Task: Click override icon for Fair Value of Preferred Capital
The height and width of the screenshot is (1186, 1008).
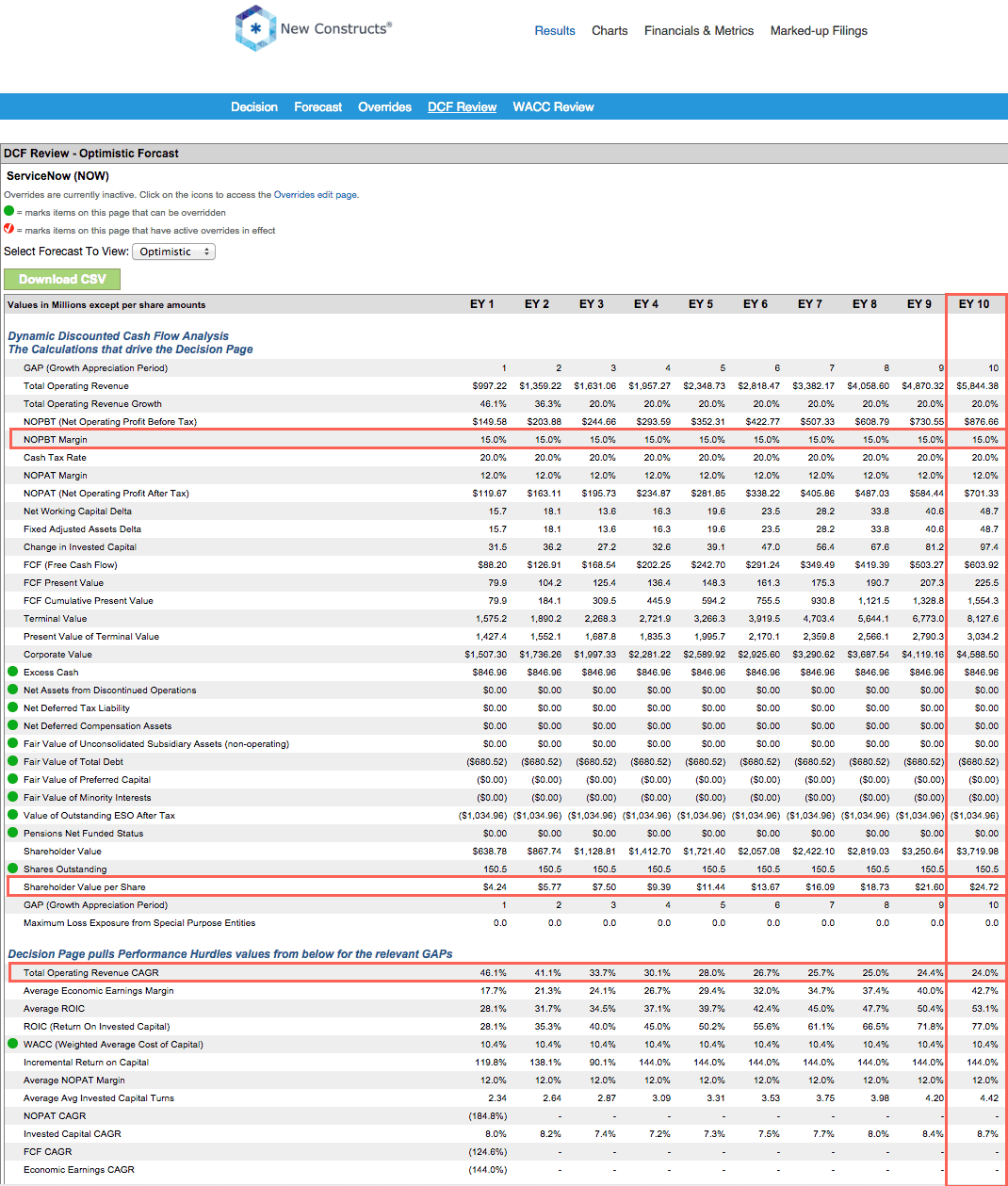Action: [13, 779]
